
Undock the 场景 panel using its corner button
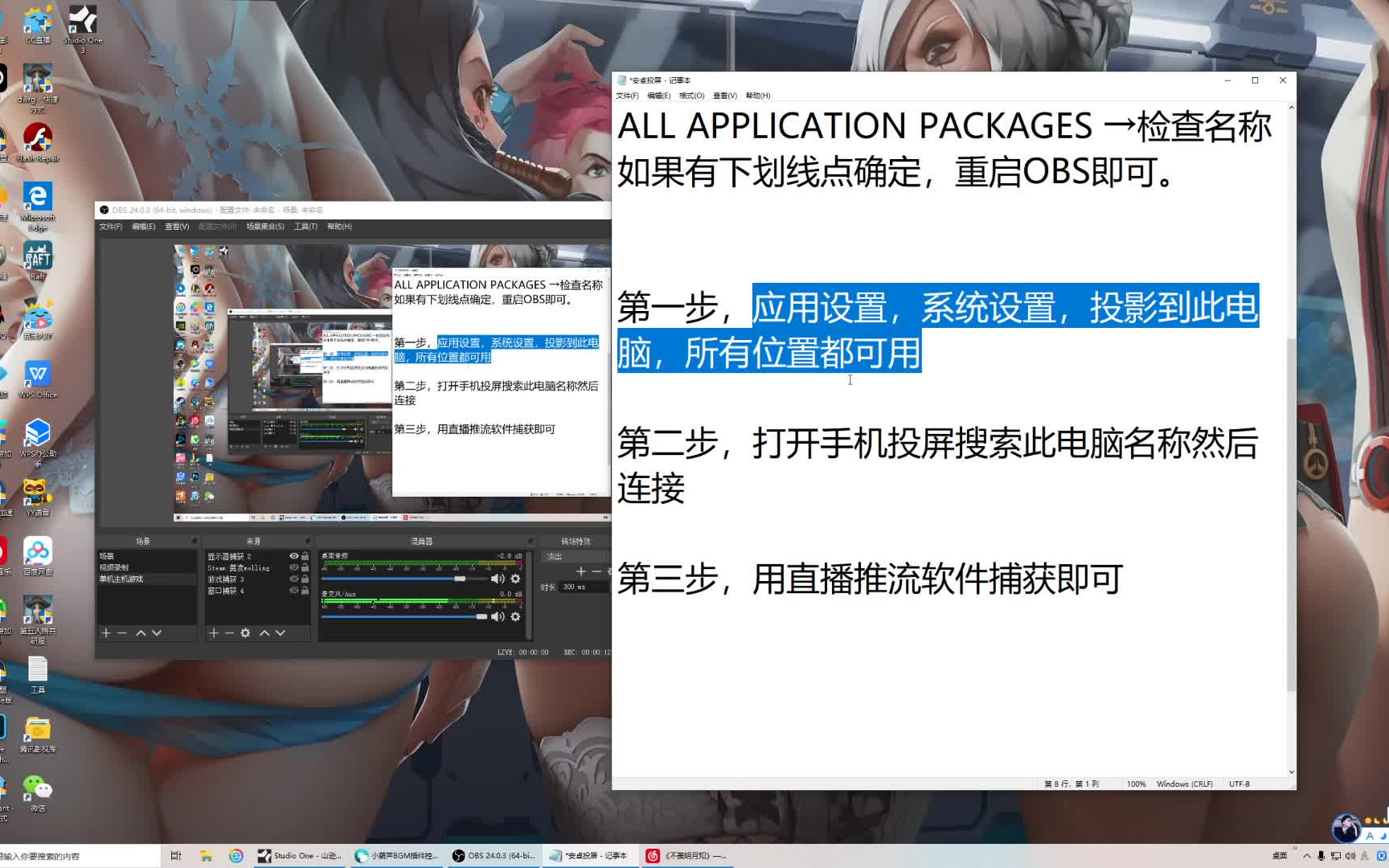pos(194,541)
